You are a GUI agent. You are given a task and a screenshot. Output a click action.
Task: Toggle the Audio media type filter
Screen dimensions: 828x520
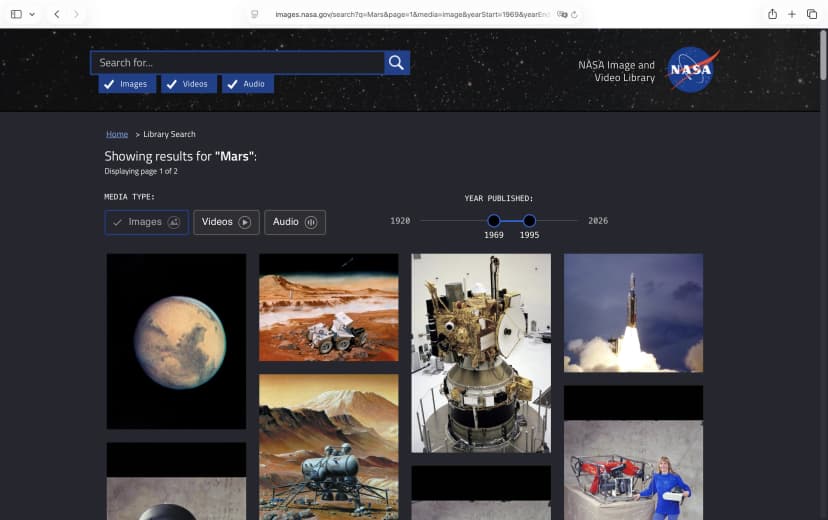coord(295,222)
